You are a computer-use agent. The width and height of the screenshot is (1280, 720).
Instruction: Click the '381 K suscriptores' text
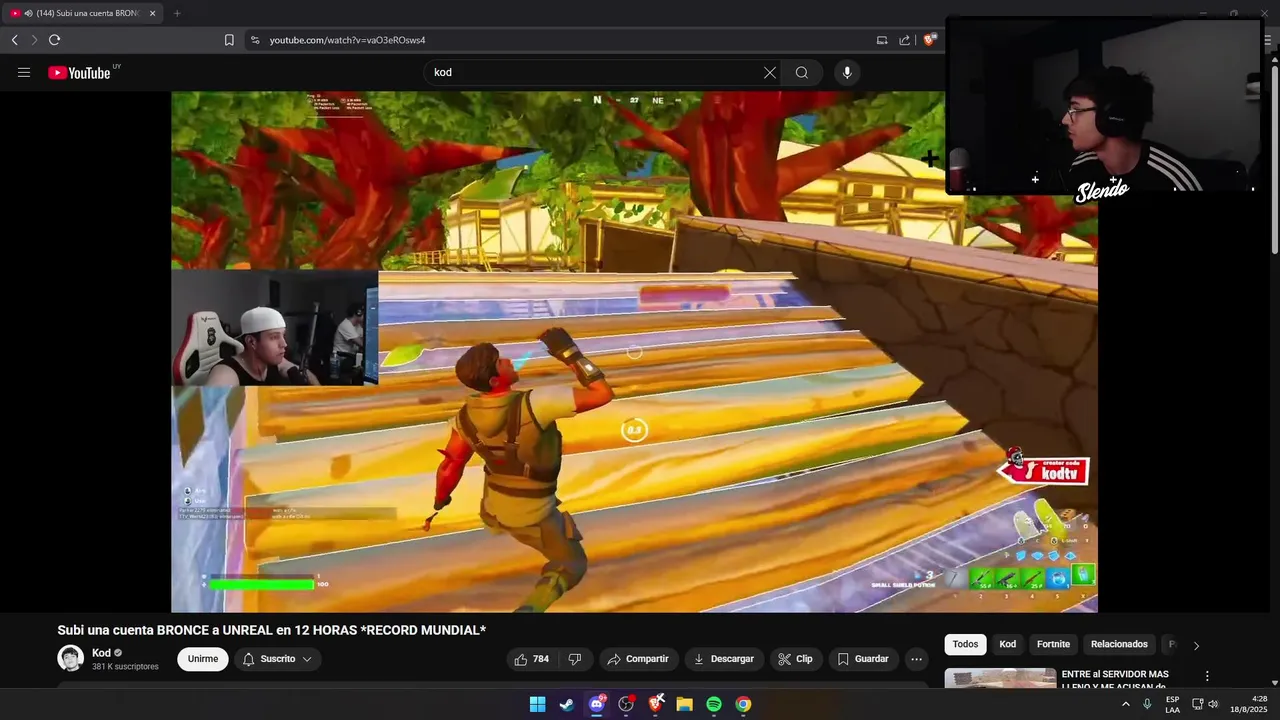click(x=125, y=667)
